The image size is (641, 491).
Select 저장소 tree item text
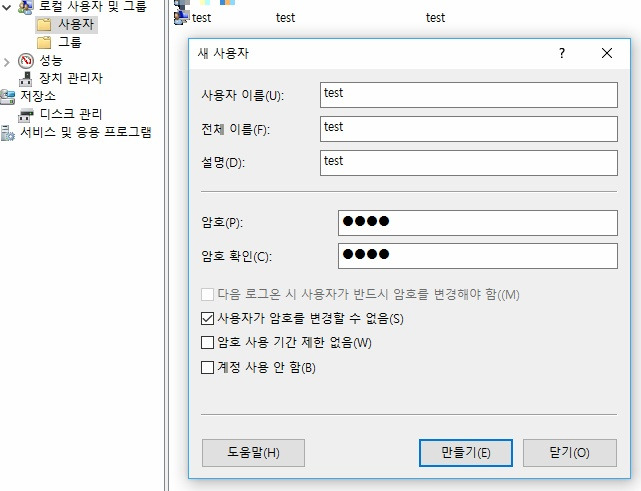pos(38,96)
